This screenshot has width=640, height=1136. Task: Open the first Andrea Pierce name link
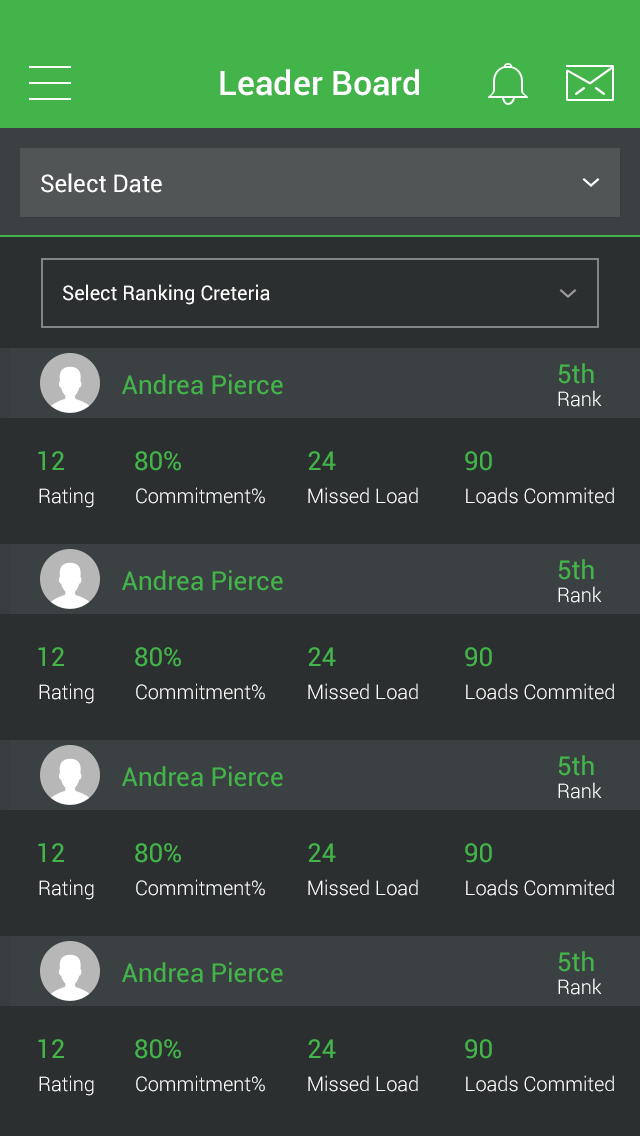pyautogui.click(x=202, y=385)
